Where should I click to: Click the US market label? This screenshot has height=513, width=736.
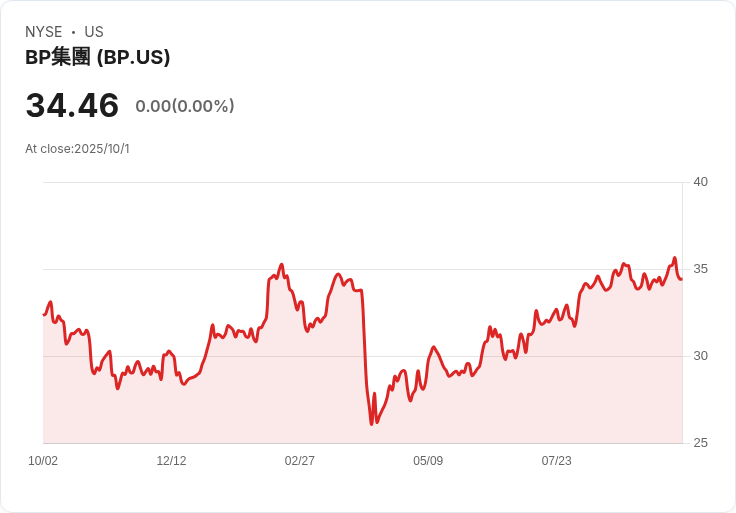point(94,32)
